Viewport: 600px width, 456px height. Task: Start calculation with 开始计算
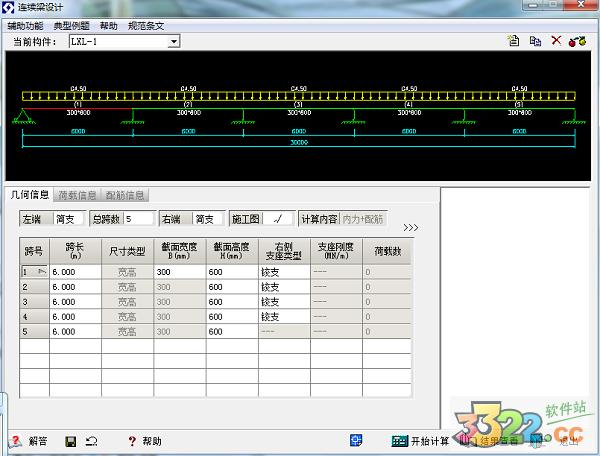click(x=420, y=441)
